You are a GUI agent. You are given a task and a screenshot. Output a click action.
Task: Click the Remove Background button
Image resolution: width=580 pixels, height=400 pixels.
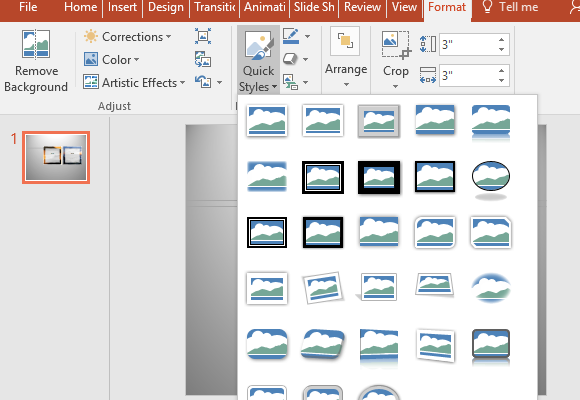(x=36, y=61)
